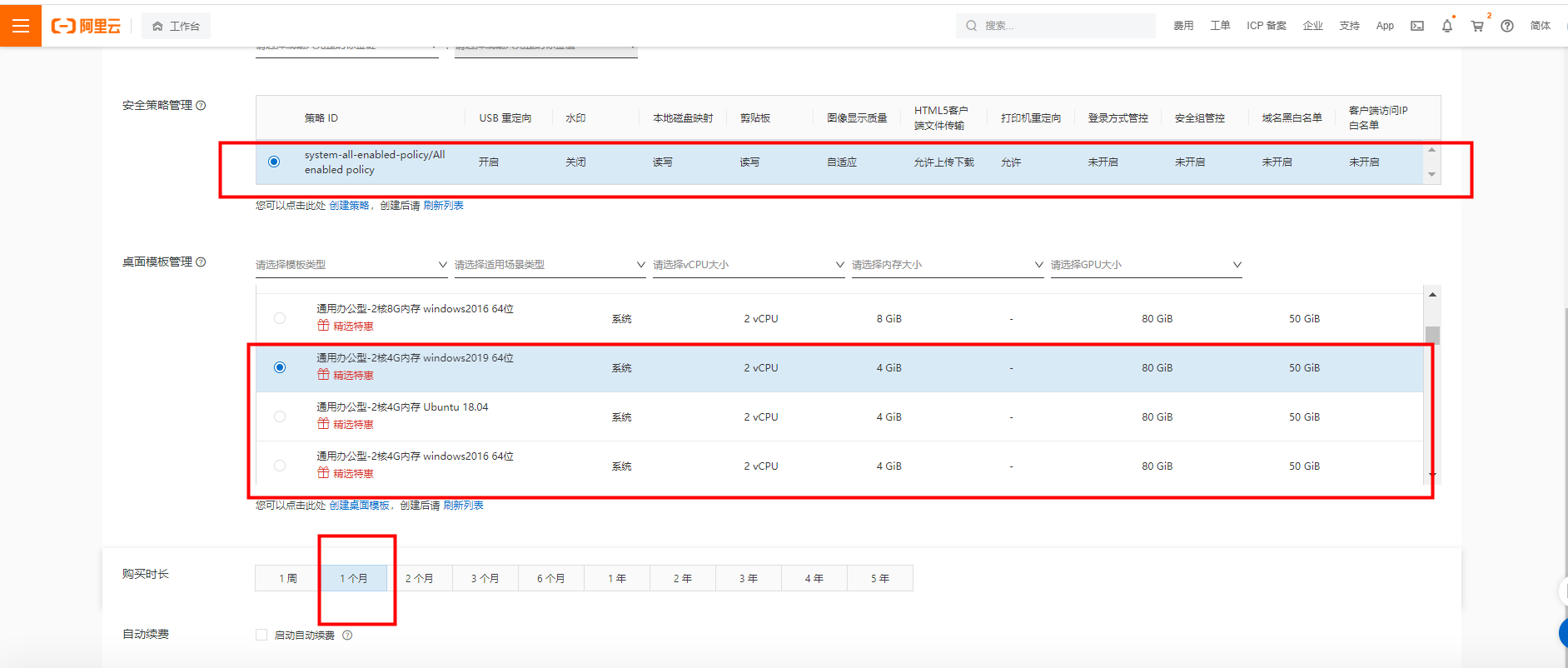Choose 2 年 purchase duration
The width and height of the screenshot is (1568, 668).
click(x=683, y=578)
